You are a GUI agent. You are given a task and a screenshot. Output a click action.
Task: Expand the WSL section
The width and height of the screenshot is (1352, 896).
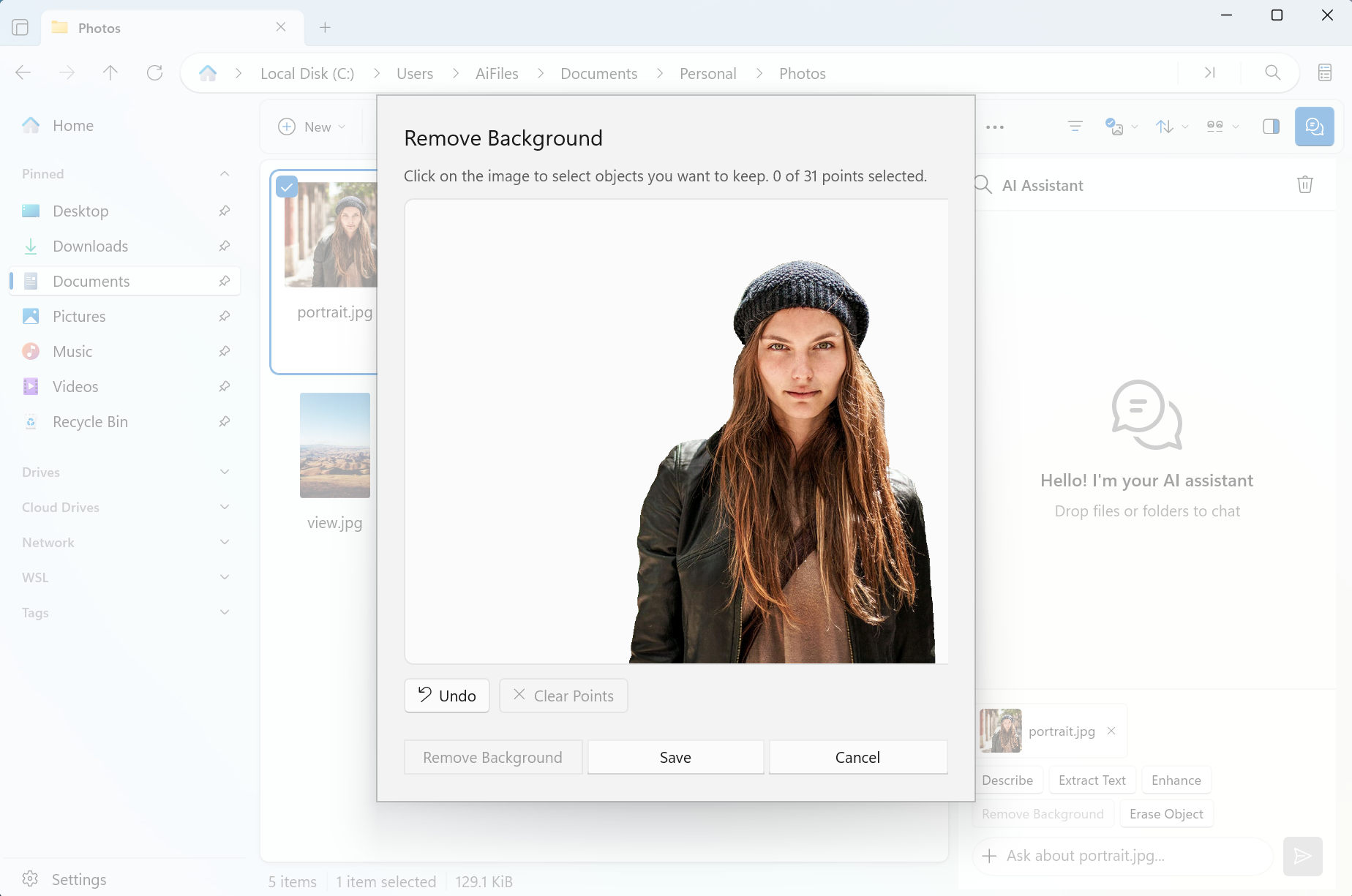click(225, 577)
